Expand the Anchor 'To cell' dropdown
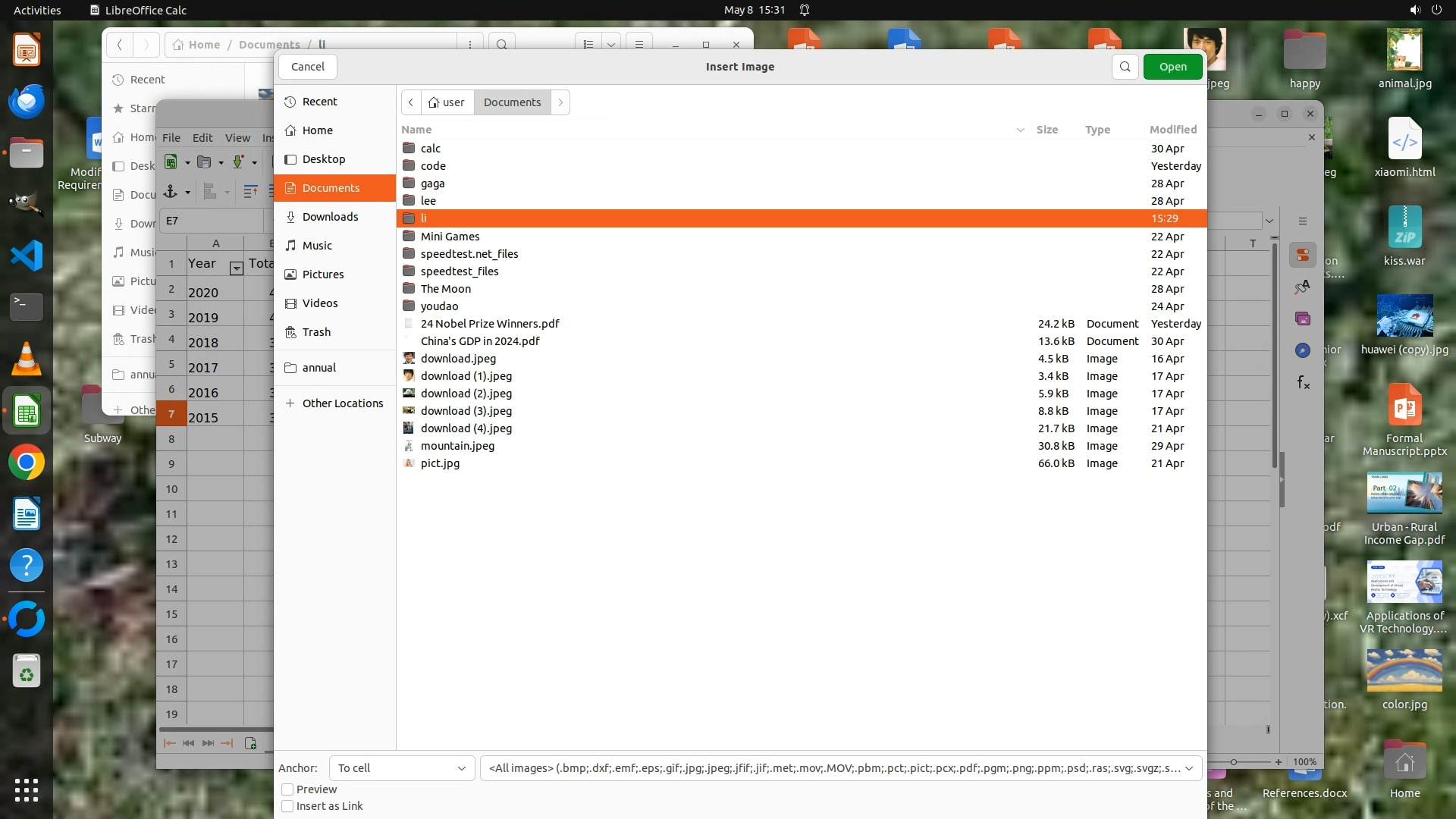This screenshot has height=819, width=1456. point(402,768)
